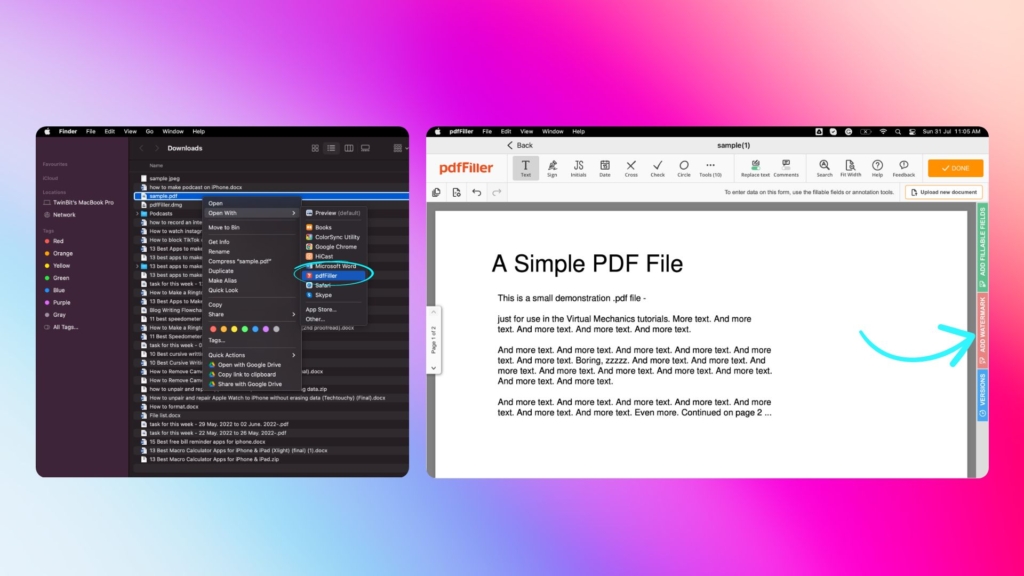Activate the Check mark tool
The image size is (1024, 576).
pos(657,168)
